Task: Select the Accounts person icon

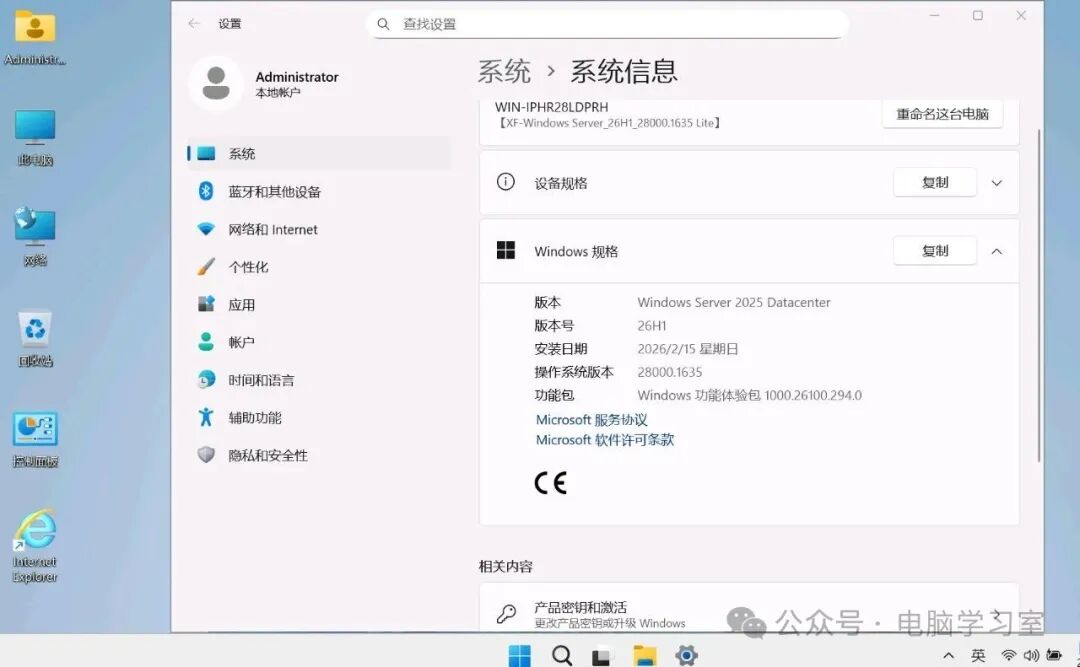Action: (x=206, y=342)
